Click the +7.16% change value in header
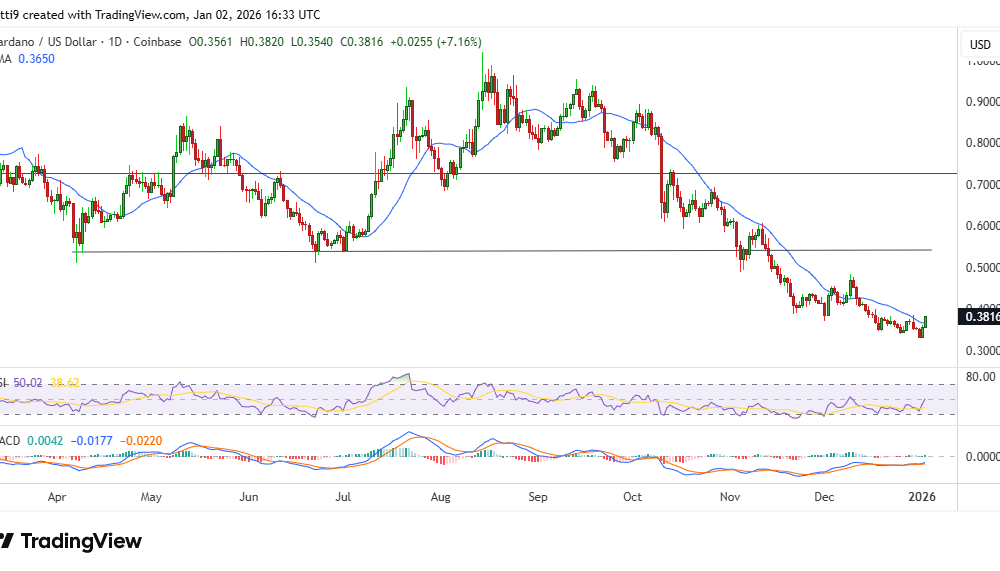This screenshot has height=571, width=1000. click(459, 42)
